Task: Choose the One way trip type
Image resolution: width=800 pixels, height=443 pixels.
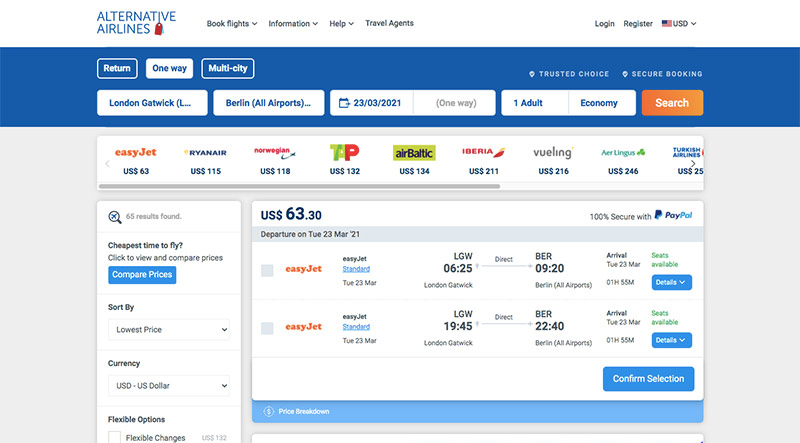Action: [x=169, y=68]
